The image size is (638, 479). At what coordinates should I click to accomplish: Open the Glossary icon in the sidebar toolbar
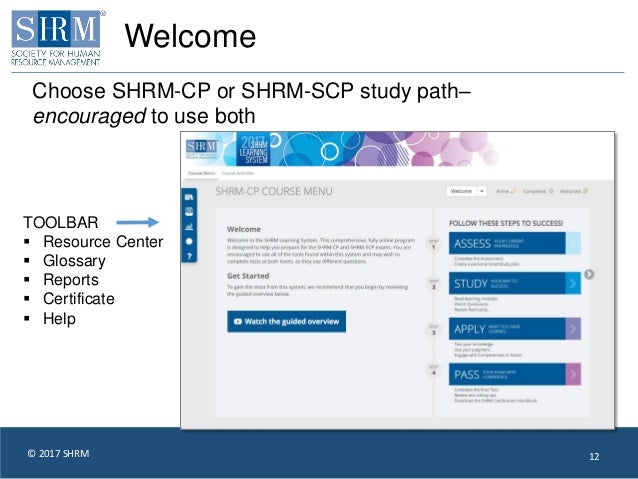tap(189, 212)
